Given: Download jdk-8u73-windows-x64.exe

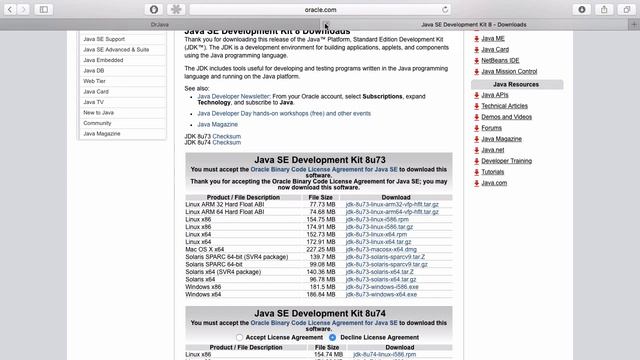Looking at the screenshot, I should [381, 294].
